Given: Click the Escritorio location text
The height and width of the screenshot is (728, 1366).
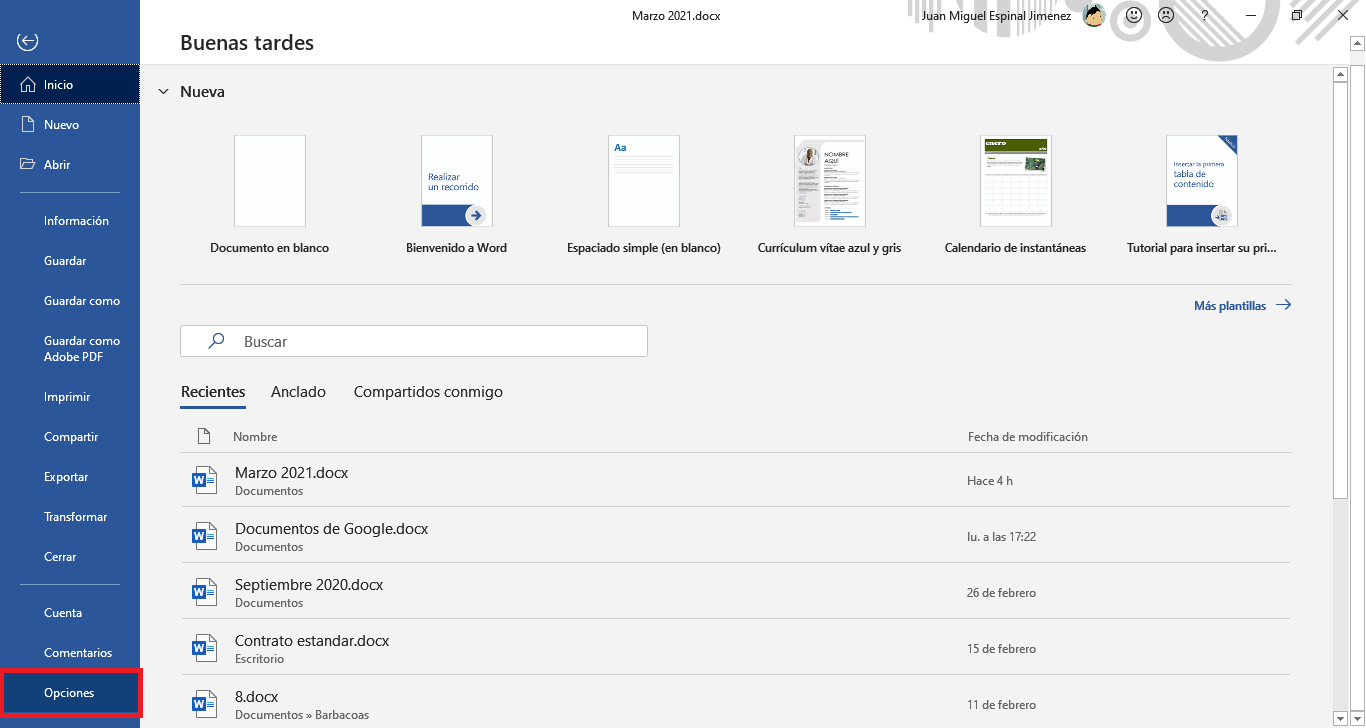Looking at the screenshot, I should (259, 659).
